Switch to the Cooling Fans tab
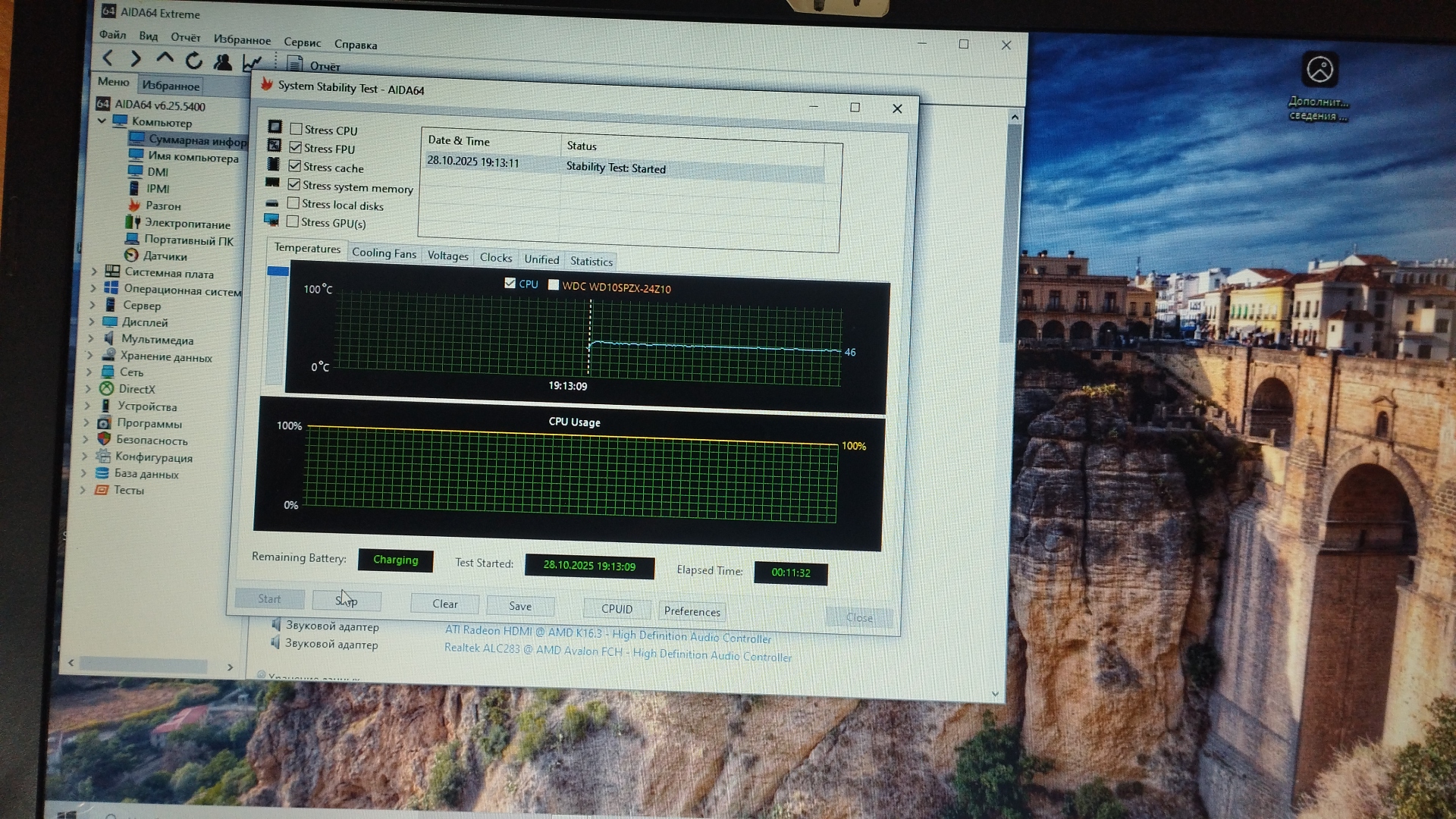Screen dimensions: 1456x819 tap(384, 253)
